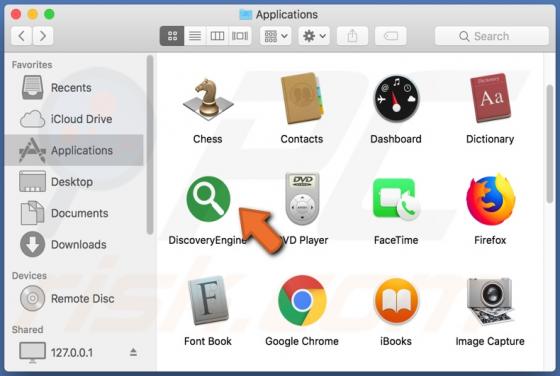Click the Google Chrome name label
Viewport: 560px width, 376px height.
click(x=302, y=341)
